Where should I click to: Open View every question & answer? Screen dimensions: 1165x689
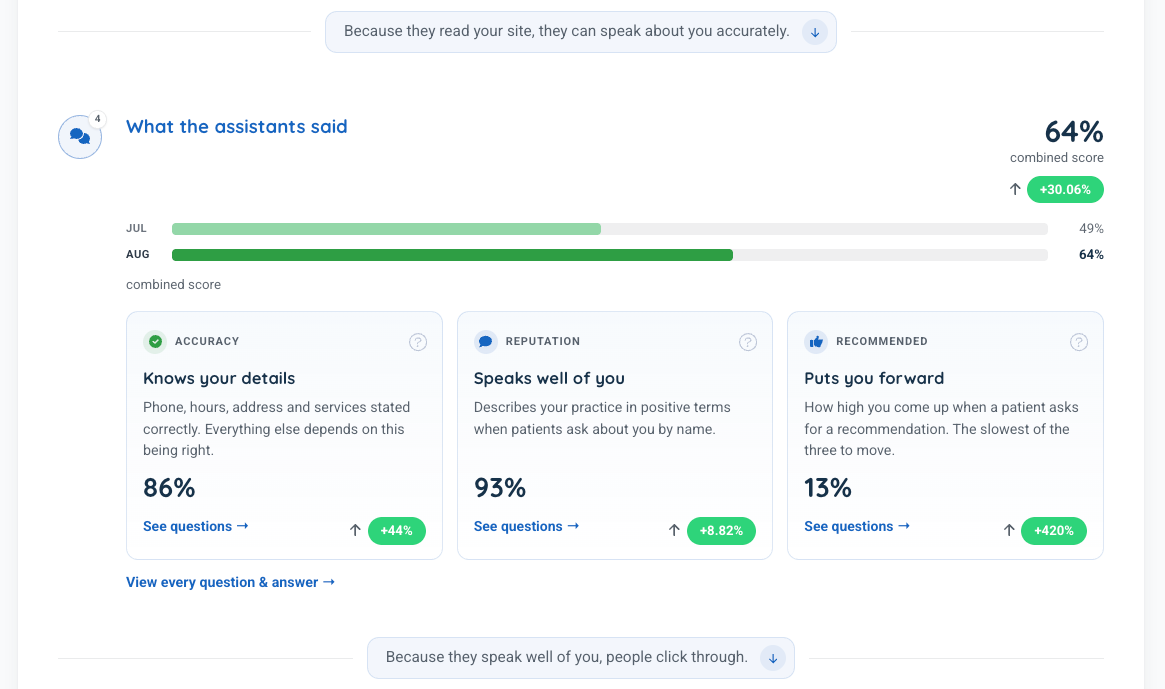tap(230, 582)
